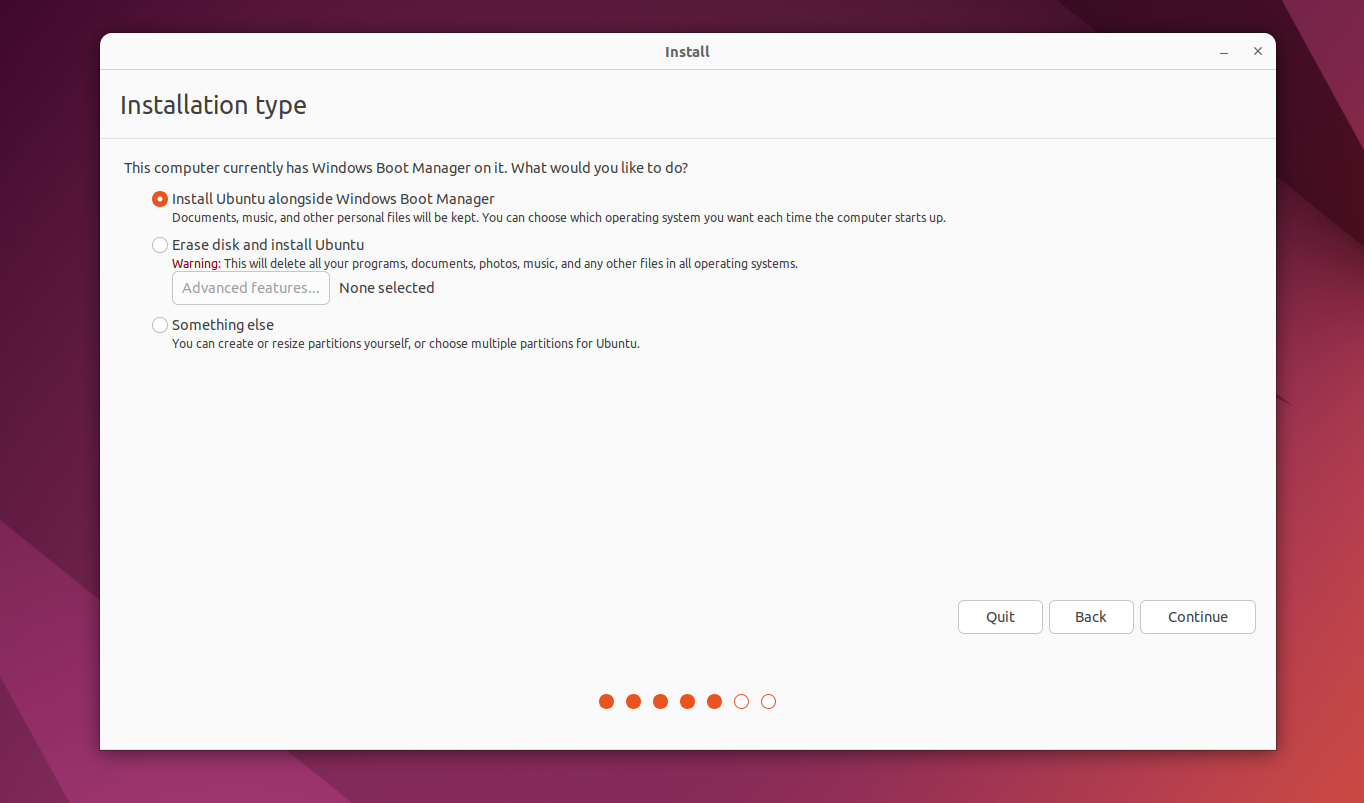
Task: Click the last hollow progress dot
Action: pos(768,701)
